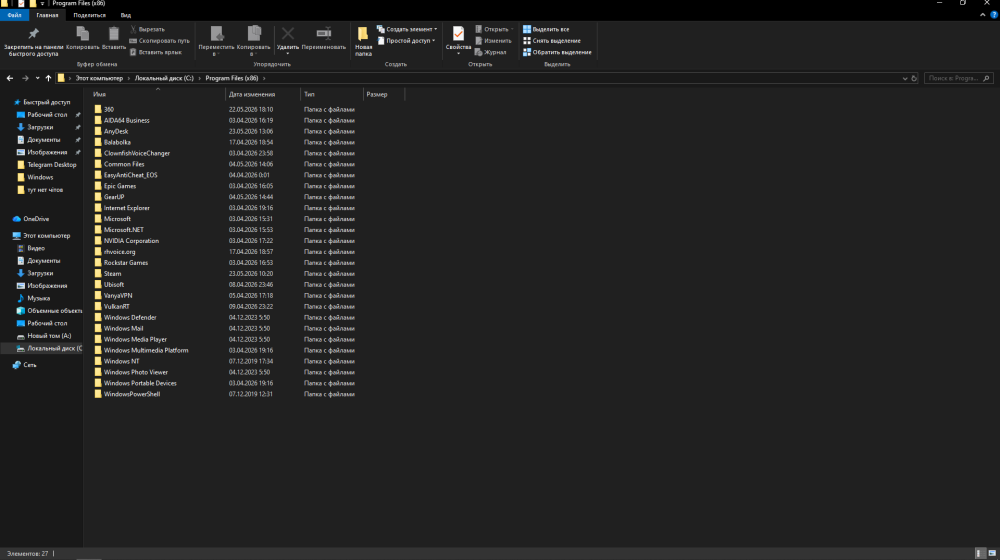This screenshot has width=1000, height=560.
Task: Expand the address bar history dropdown
Action: (x=904, y=78)
